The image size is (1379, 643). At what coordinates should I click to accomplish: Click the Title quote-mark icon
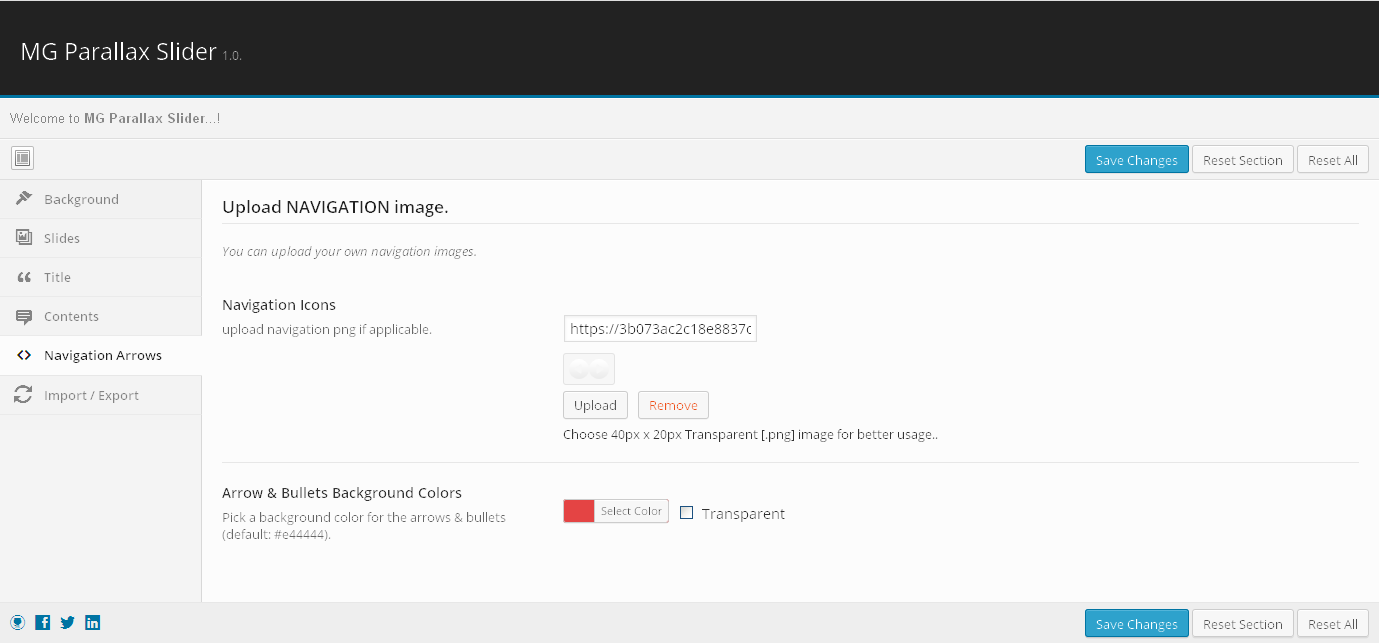coord(24,277)
